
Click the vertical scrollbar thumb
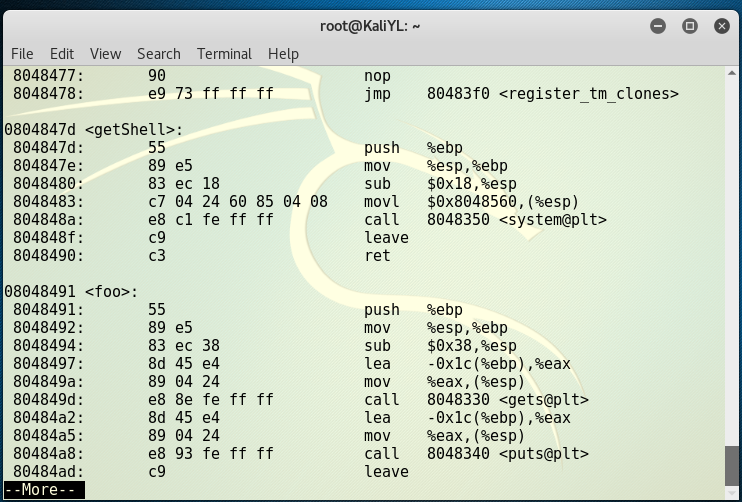731,465
